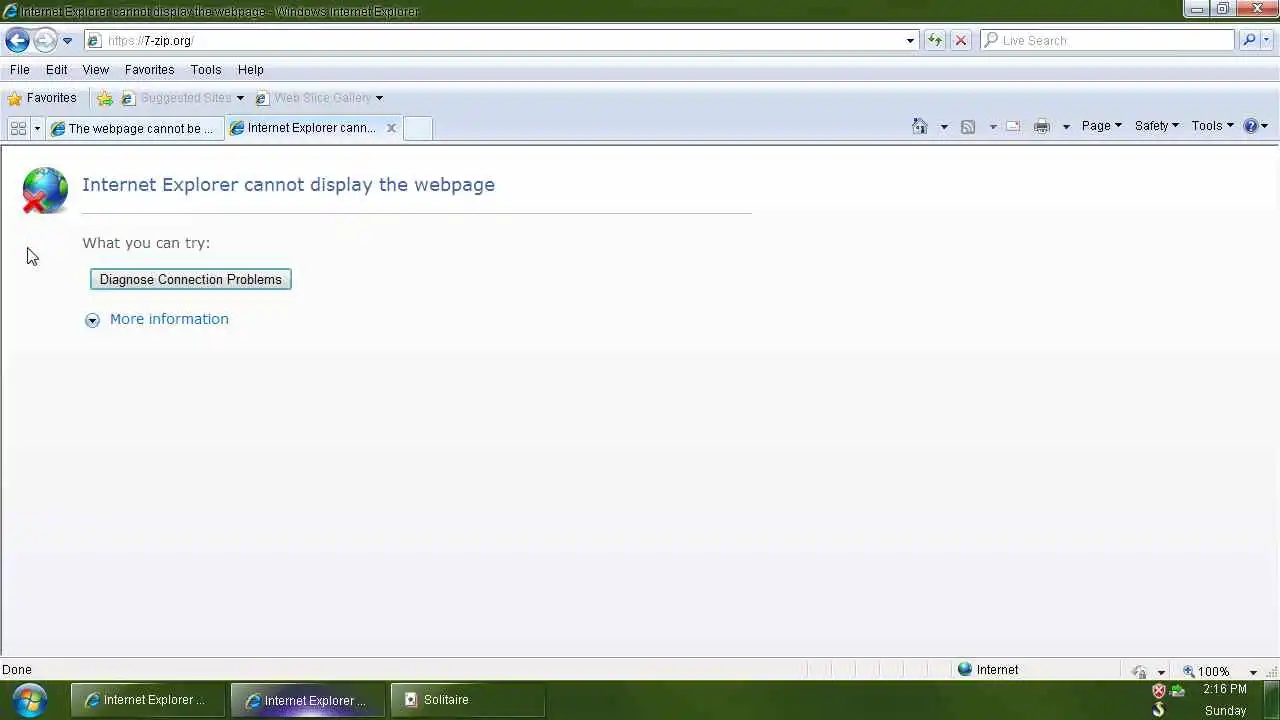Select the 'Internet Explorer cann...' tab
The height and width of the screenshot is (720, 1280).
pyautogui.click(x=302, y=128)
